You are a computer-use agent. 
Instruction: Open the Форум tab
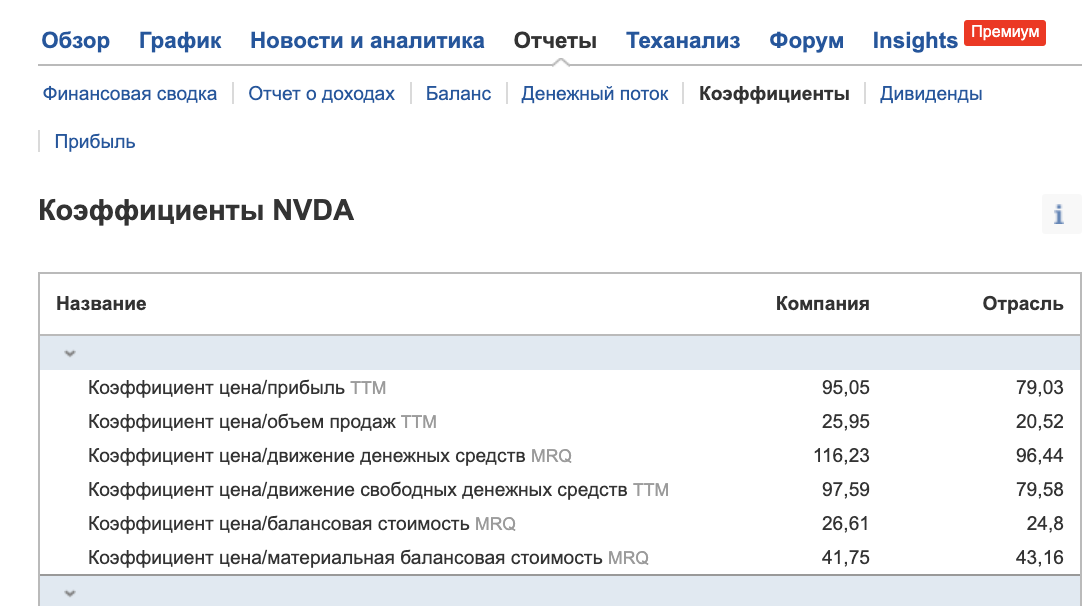[x=806, y=40]
